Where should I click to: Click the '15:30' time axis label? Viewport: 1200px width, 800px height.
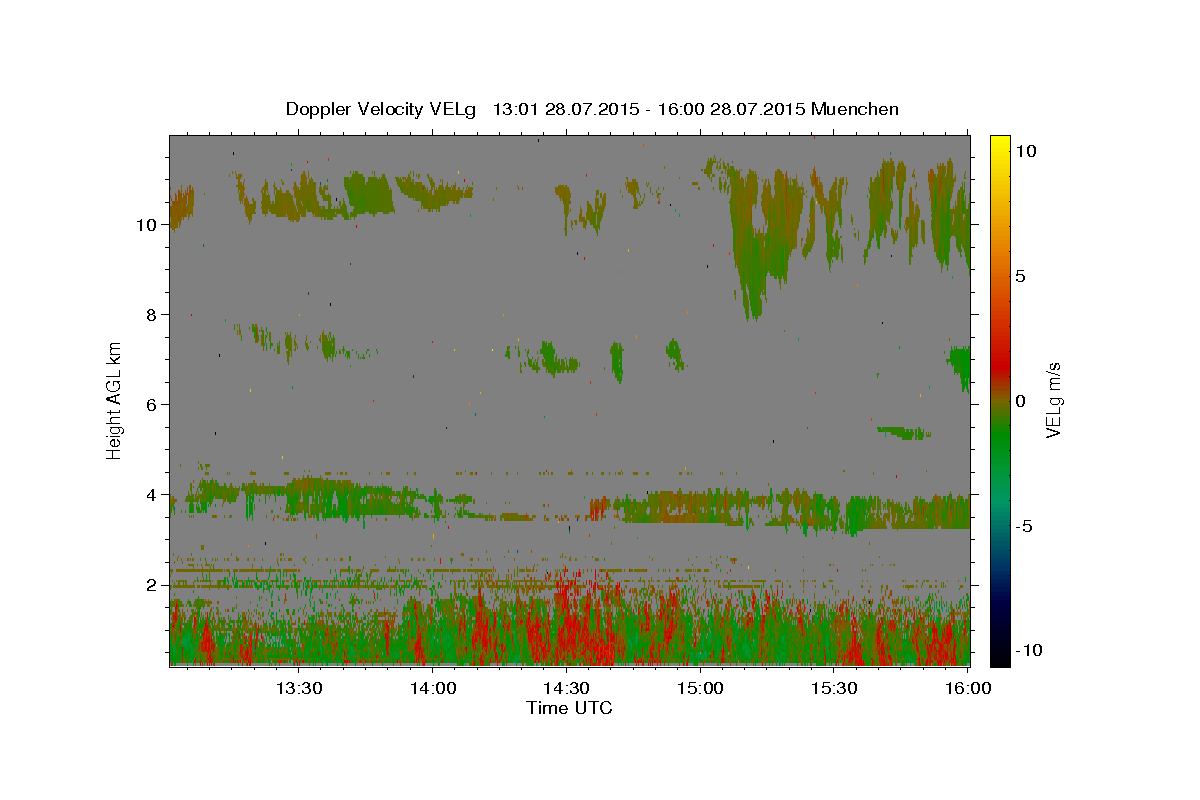833,688
